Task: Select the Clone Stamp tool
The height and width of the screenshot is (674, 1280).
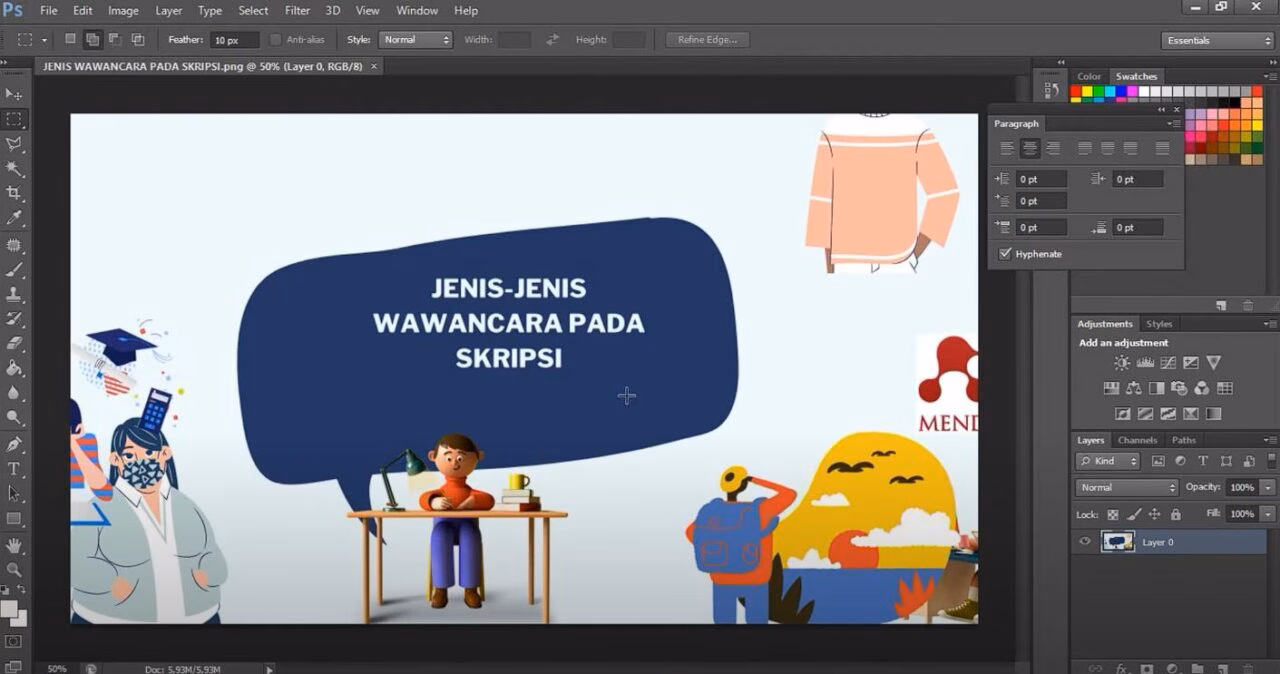Action: [14, 295]
